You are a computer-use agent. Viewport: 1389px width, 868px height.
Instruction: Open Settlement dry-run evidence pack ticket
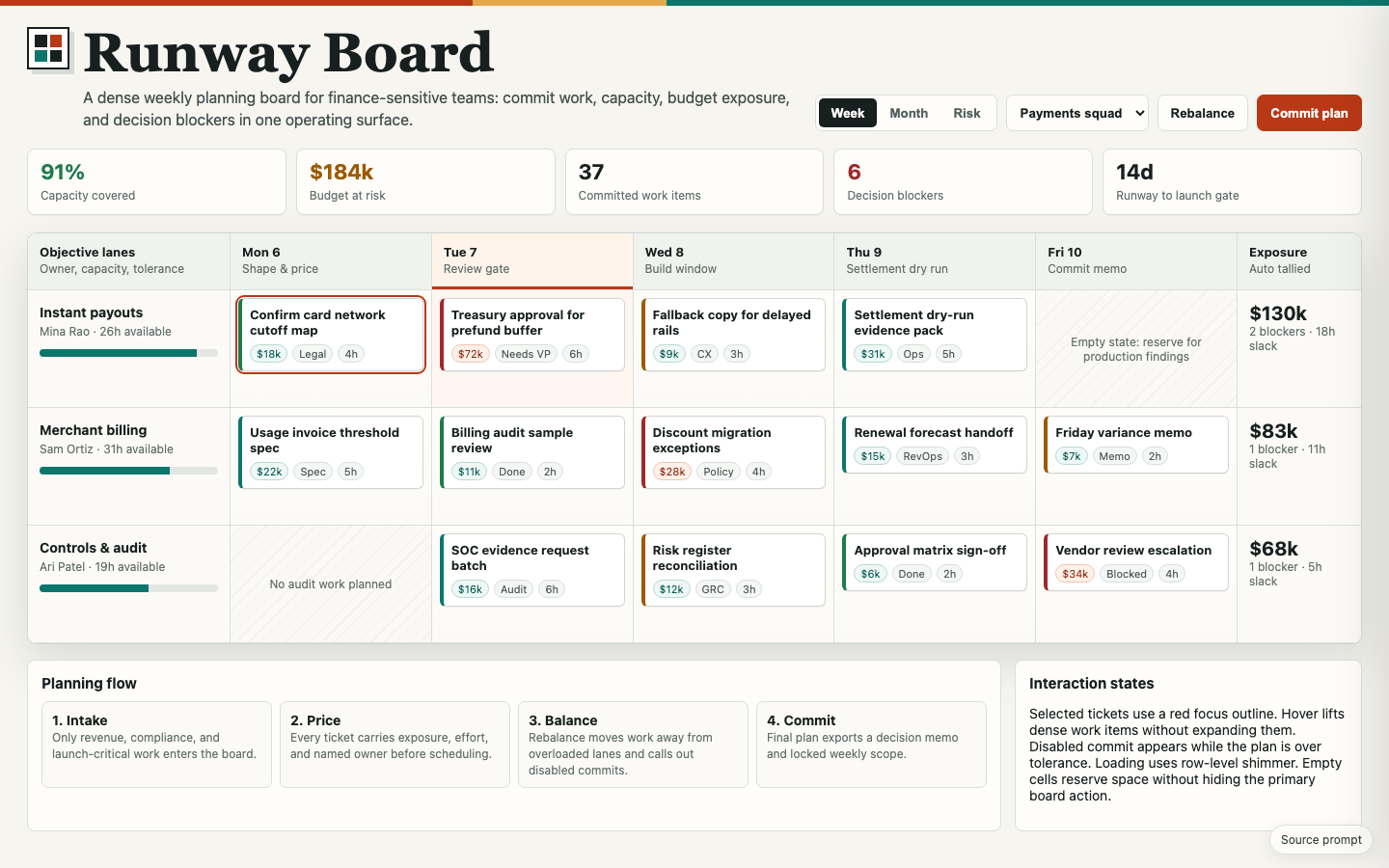click(x=935, y=335)
